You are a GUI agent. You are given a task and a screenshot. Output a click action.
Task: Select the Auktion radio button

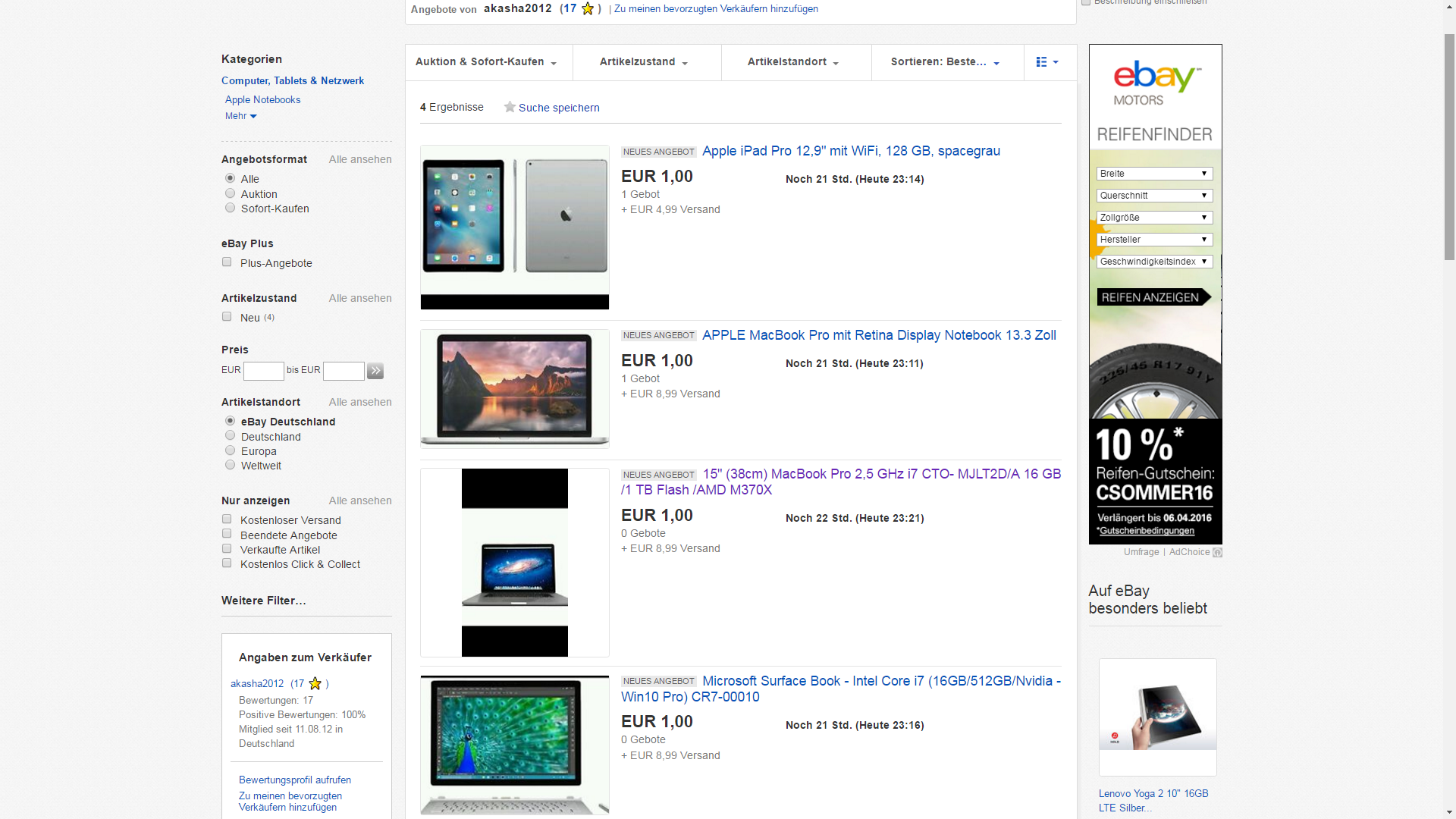(x=230, y=193)
